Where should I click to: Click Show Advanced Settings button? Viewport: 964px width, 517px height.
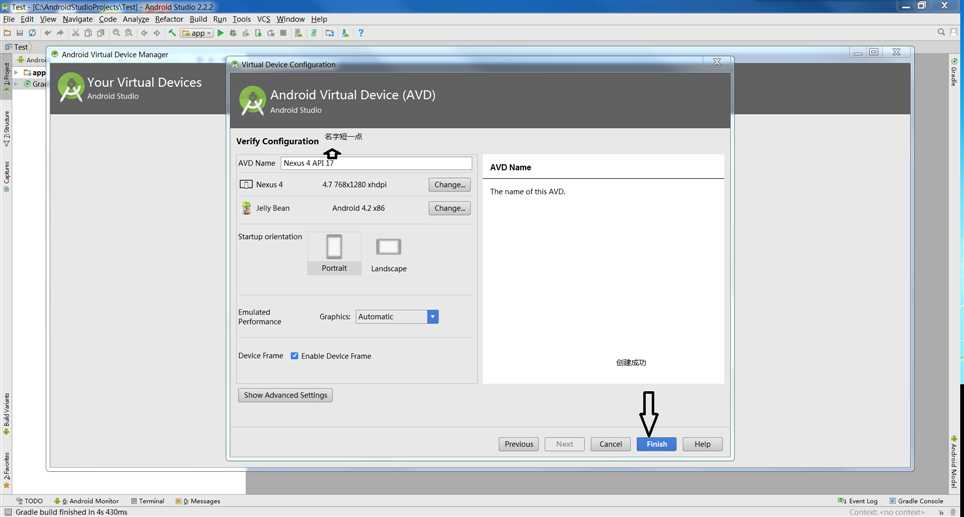click(285, 395)
